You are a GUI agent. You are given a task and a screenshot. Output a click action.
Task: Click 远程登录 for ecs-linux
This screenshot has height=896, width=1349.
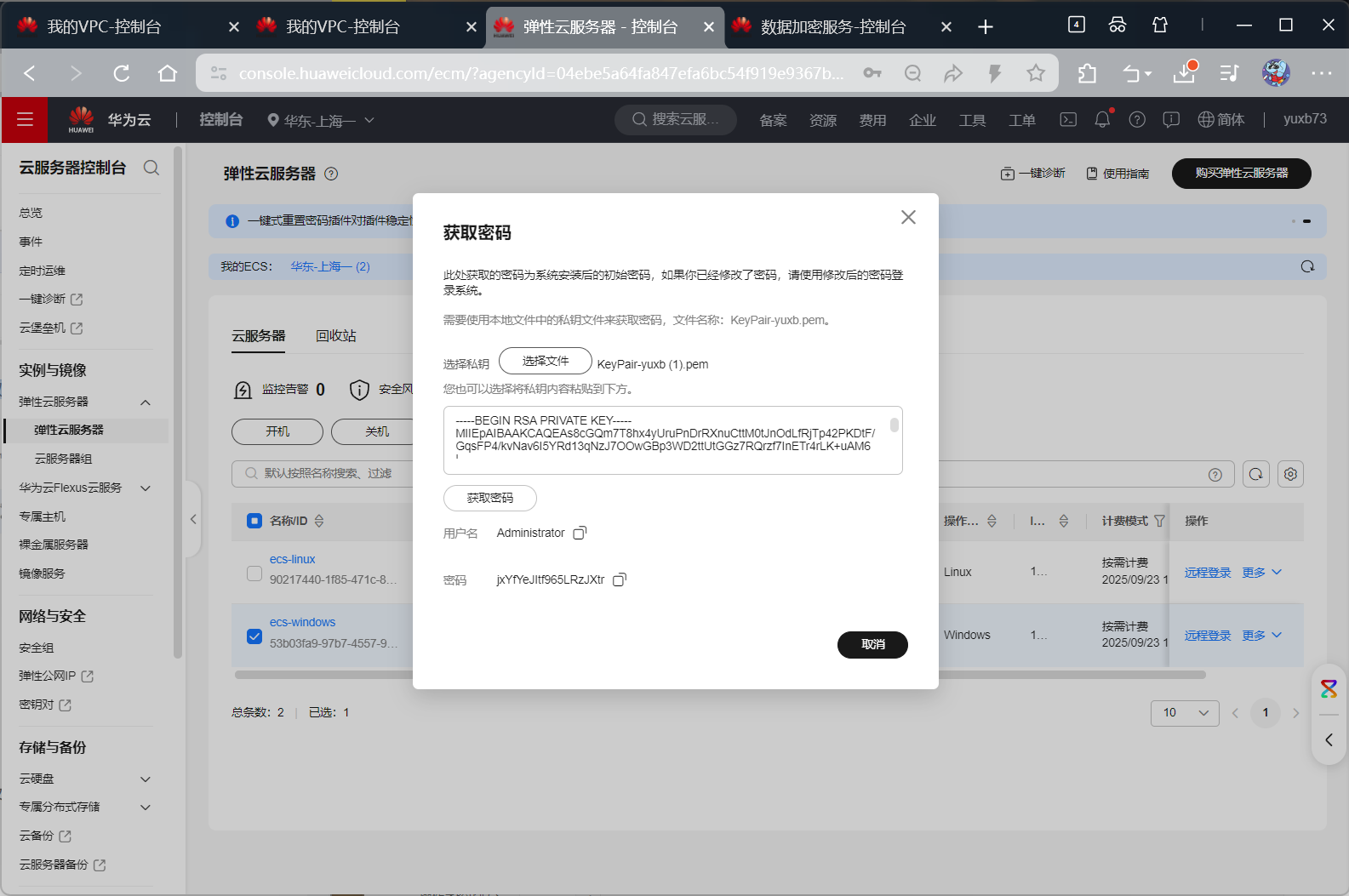coord(1208,573)
